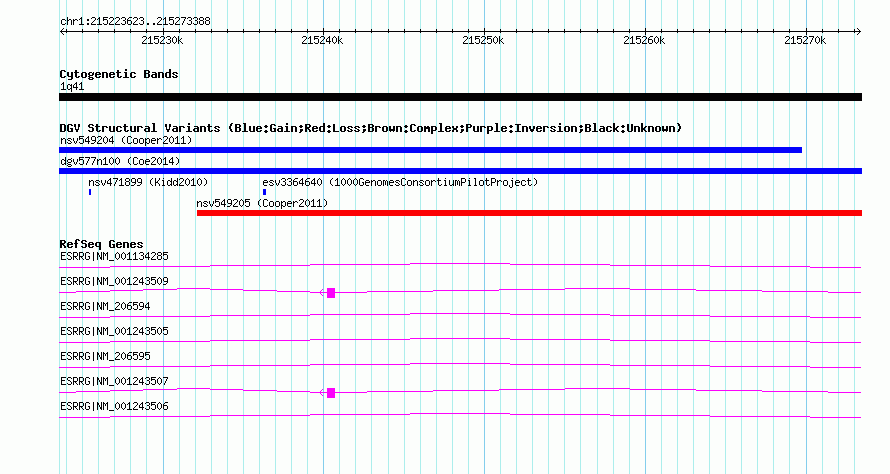The height and width of the screenshot is (474, 890).
Task: Click the magenta exon box on NM_001243507
Action: click(x=331, y=393)
